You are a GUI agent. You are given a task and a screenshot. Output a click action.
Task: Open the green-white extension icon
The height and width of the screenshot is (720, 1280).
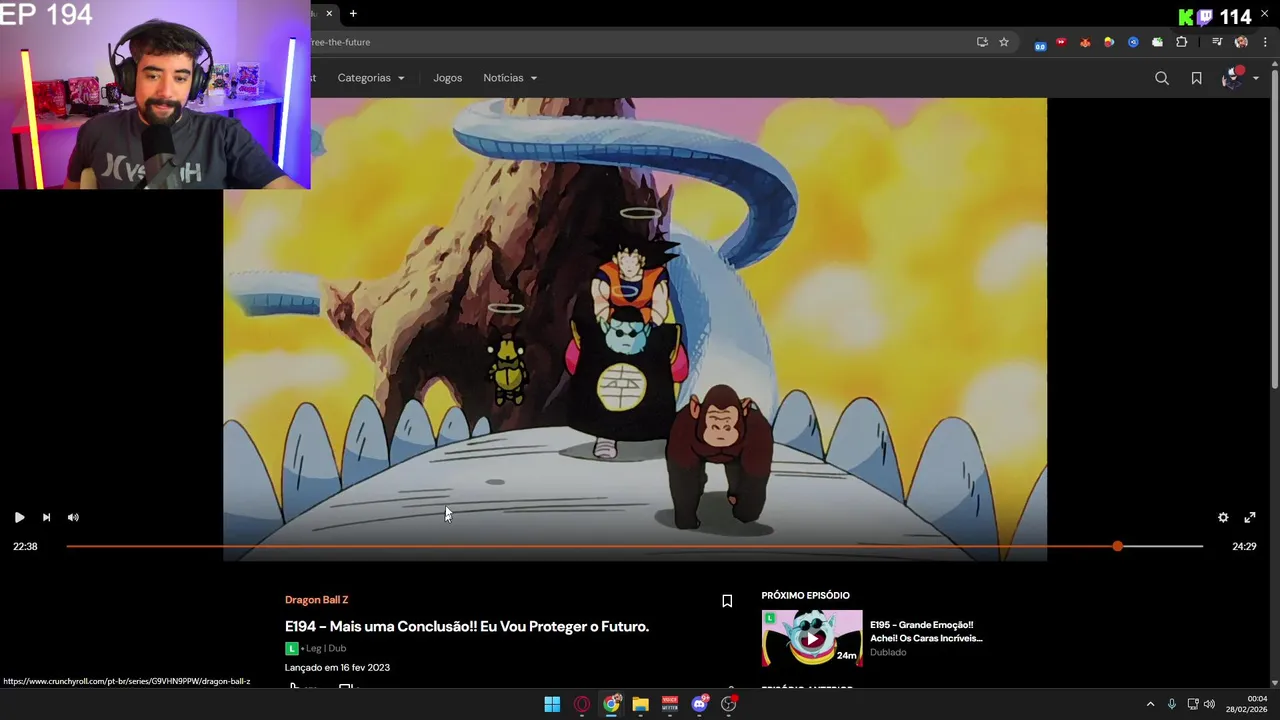tap(1157, 42)
